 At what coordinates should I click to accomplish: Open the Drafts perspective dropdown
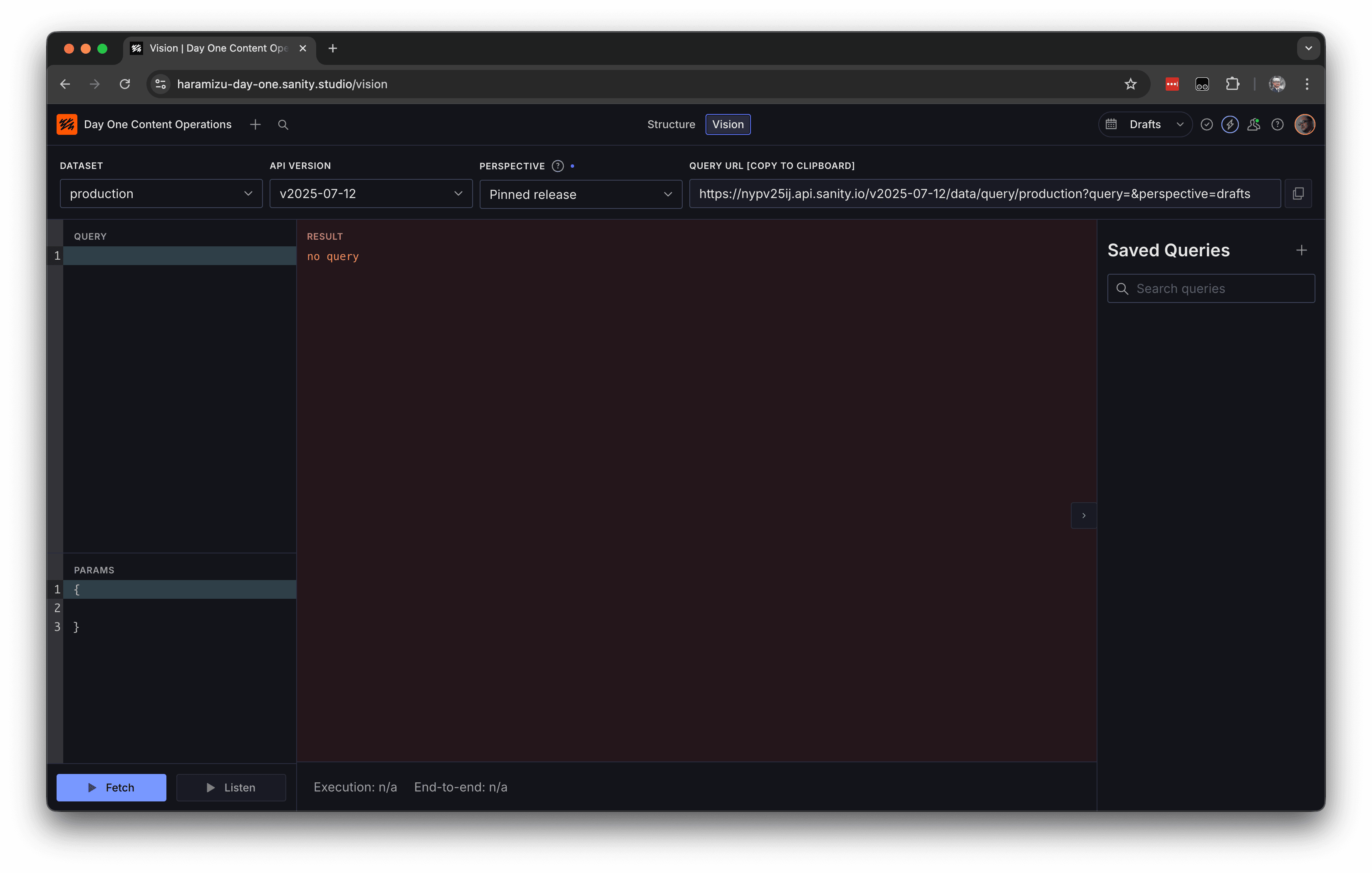1145,124
